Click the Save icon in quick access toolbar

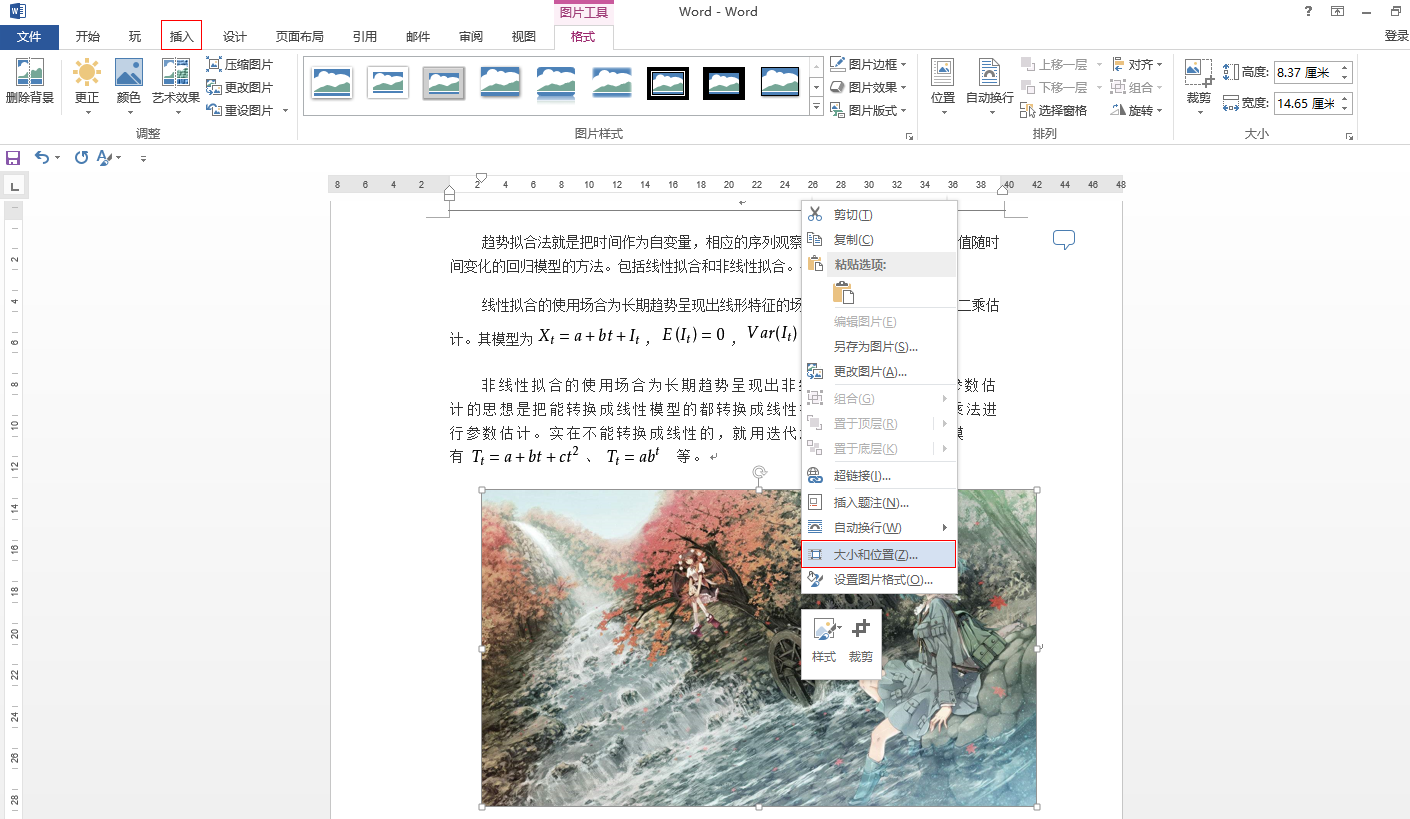pyautogui.click(x=13, y=158)
